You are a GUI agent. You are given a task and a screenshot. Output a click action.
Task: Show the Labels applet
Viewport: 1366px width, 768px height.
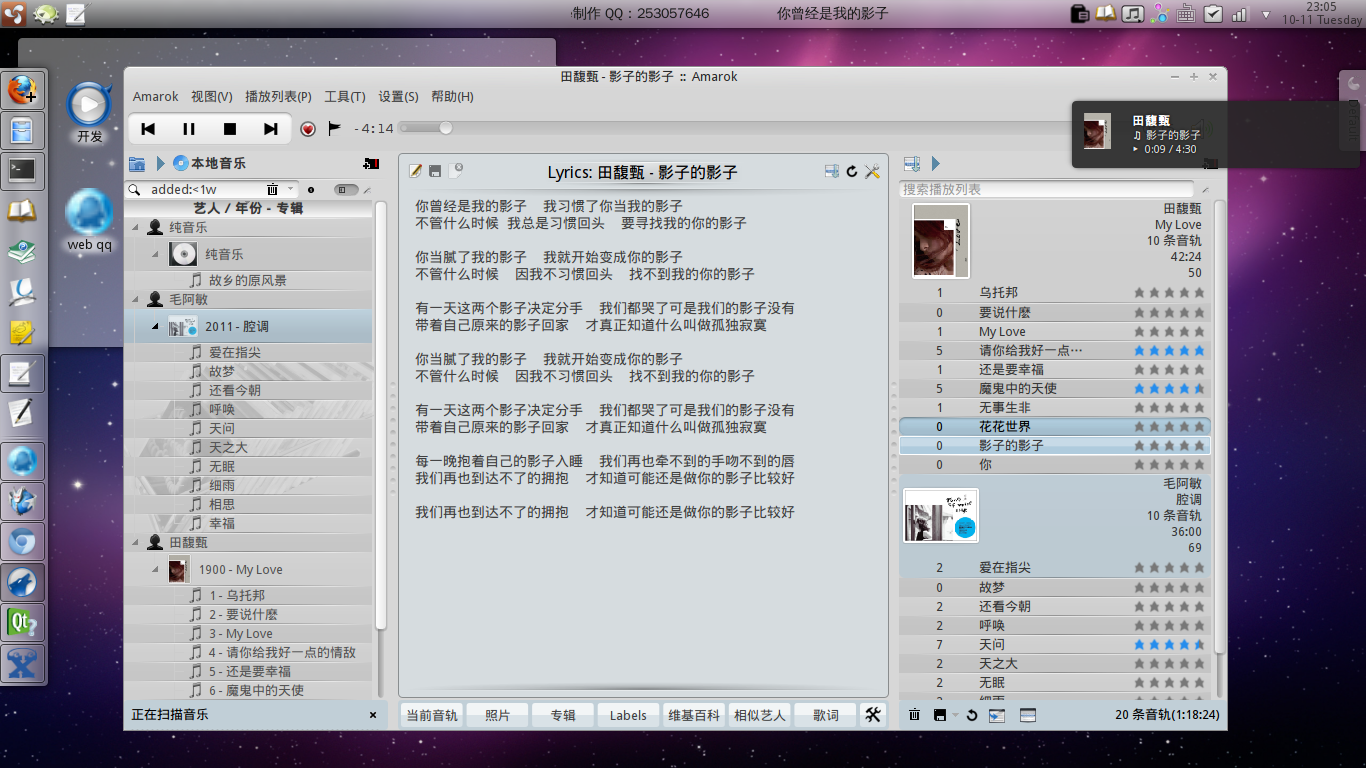click(x=628, y=715)
